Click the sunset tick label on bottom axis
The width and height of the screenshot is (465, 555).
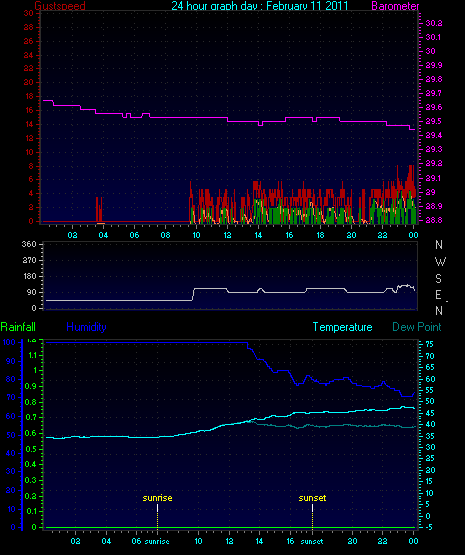pyautogui.click(x=312, y=542)
